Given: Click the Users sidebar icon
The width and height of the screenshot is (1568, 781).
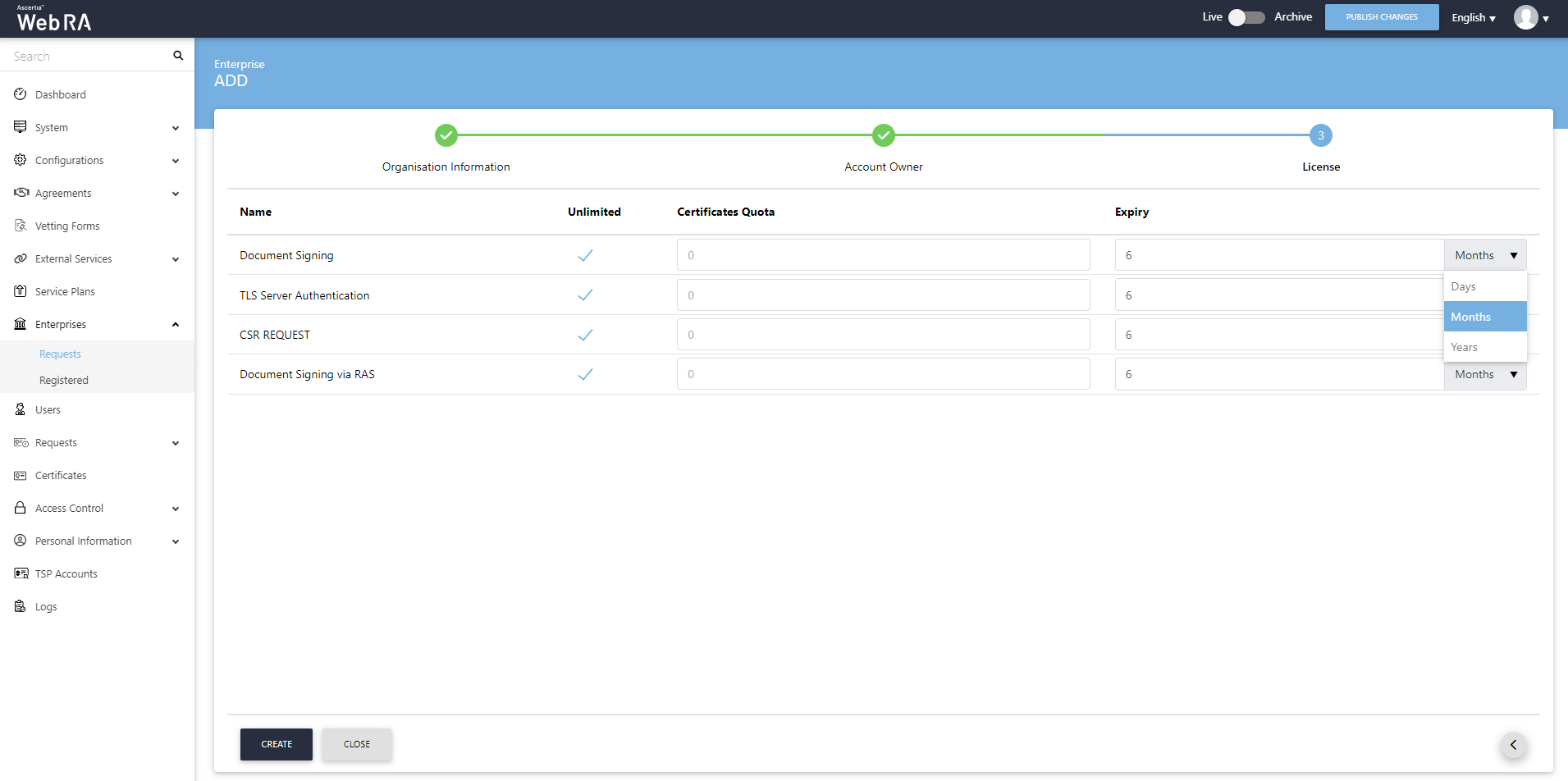Looking at the screenshot, I should pos(21,409).
